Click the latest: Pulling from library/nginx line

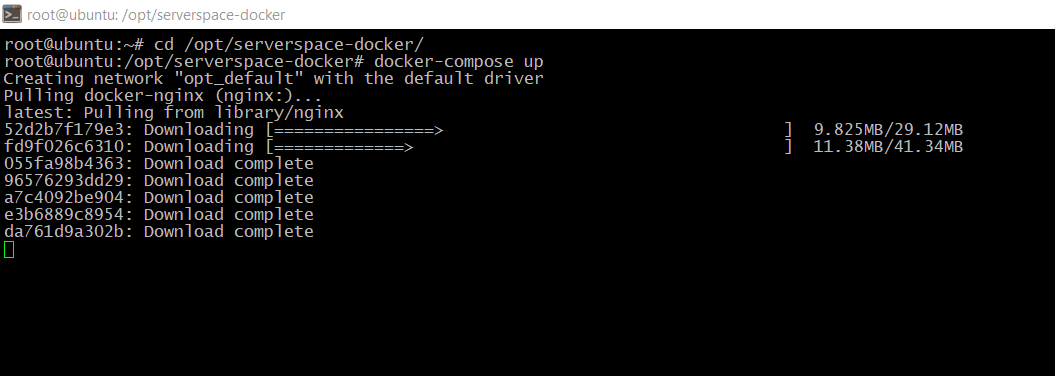174,112
